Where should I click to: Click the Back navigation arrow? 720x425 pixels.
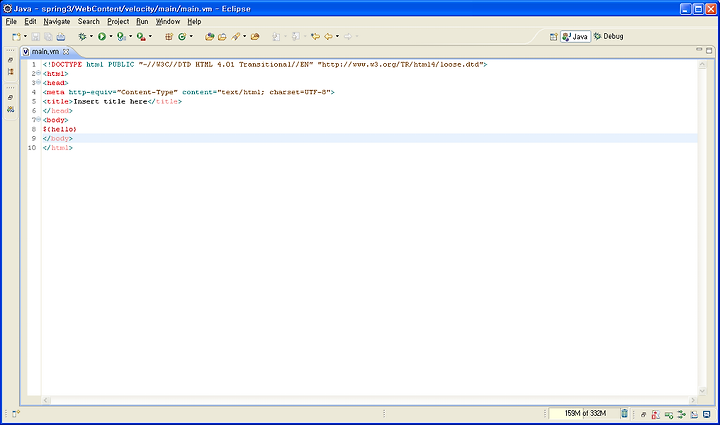[x=328, y=37]
